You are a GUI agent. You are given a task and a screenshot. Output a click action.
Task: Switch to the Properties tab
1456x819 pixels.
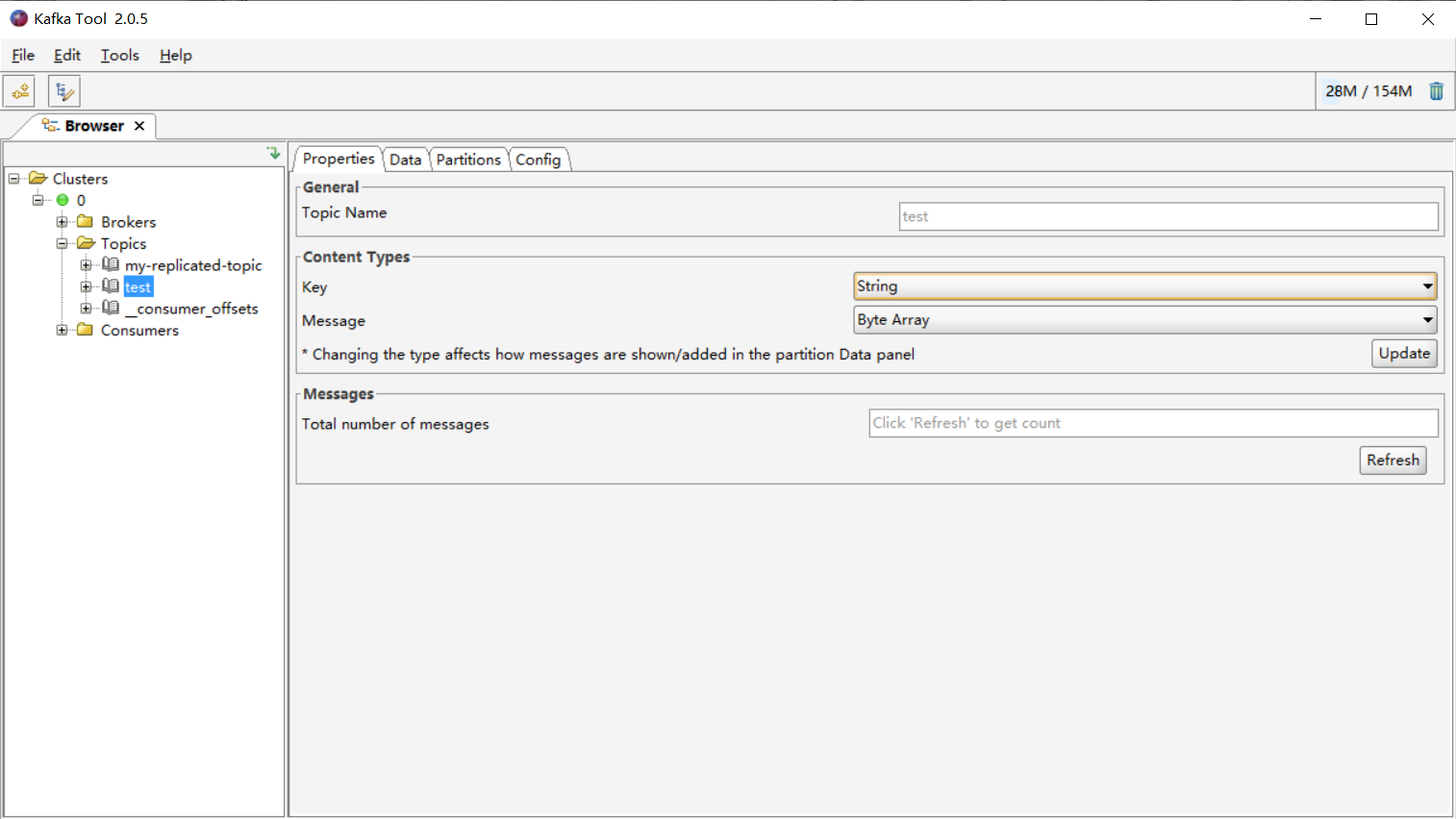[x=339, y=159]
